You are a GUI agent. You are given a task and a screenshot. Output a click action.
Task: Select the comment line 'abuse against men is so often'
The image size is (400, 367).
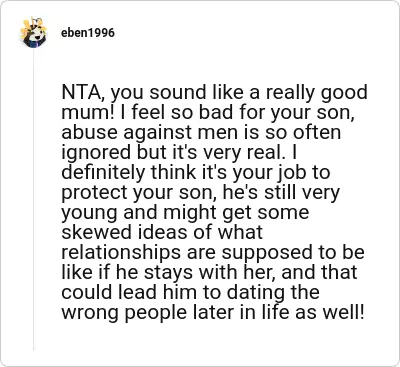coord(201,132)
